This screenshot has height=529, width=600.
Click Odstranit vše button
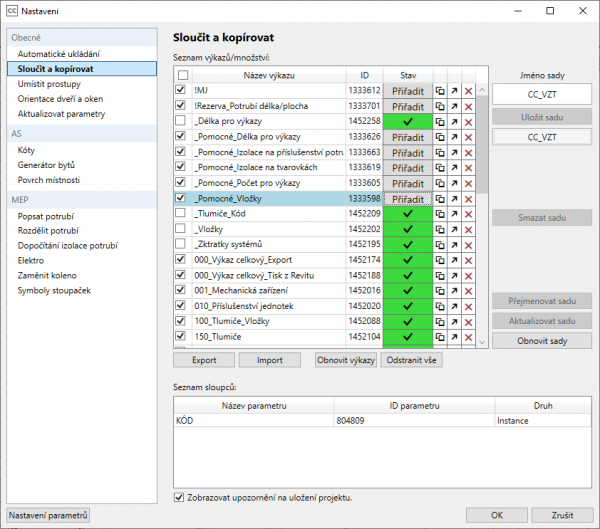point(411,360)
